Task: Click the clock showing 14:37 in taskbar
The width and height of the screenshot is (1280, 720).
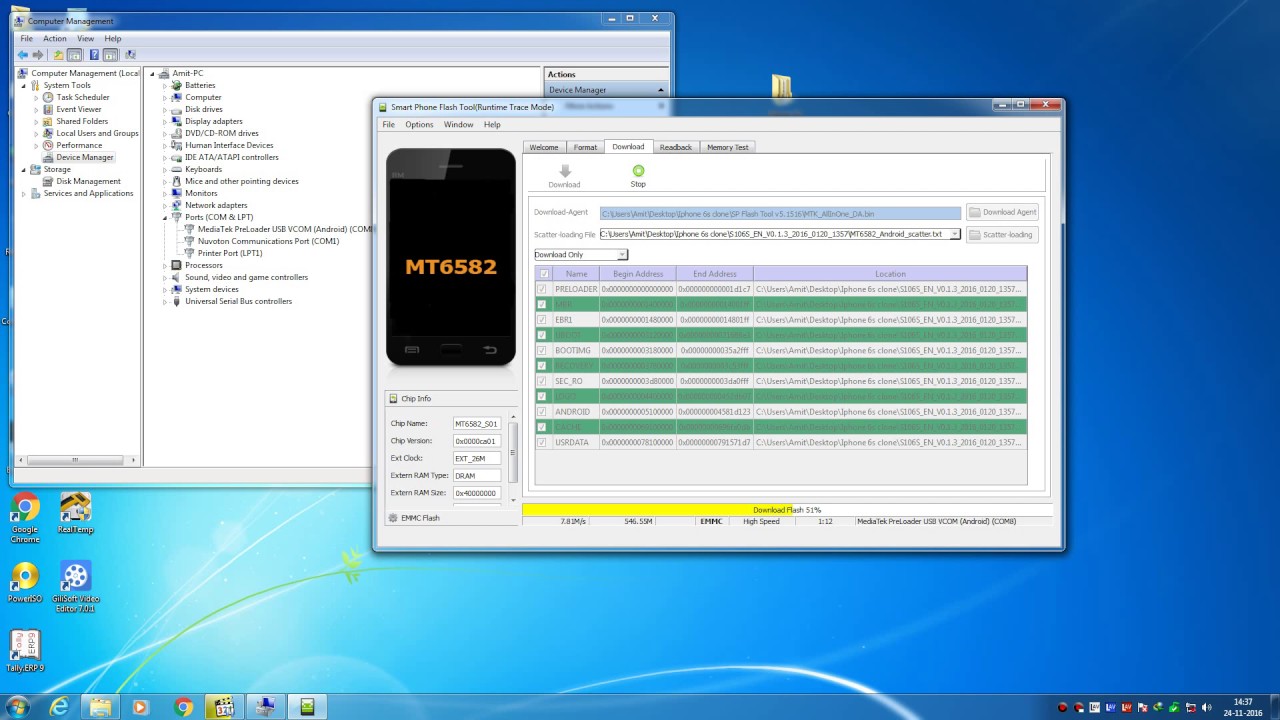Action: (x=1243, y=702)
